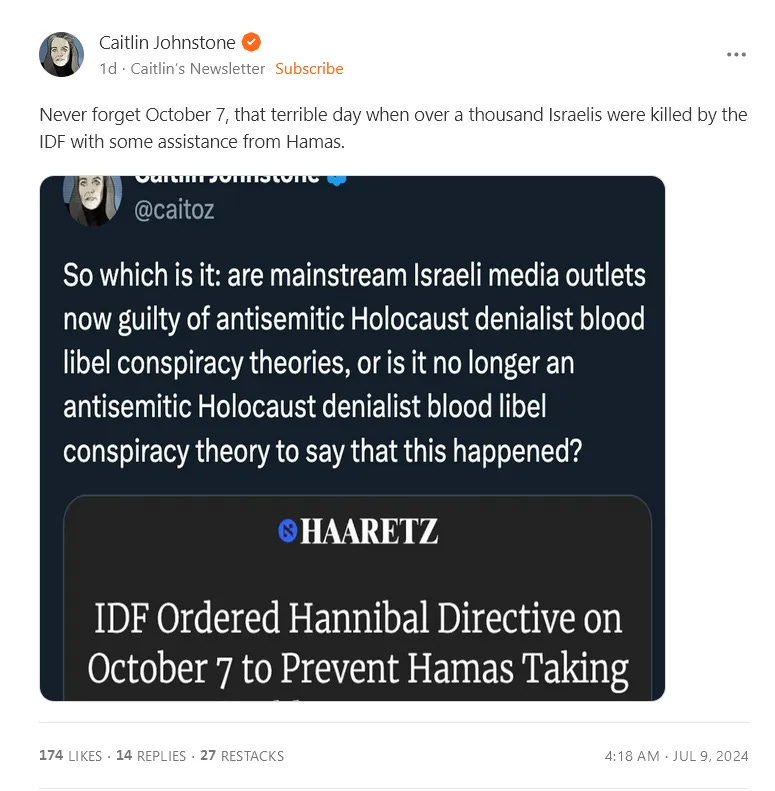The image size is (775, 791).
Task: Click the Caitlin Johnstone author name
Action: point(167,43)
